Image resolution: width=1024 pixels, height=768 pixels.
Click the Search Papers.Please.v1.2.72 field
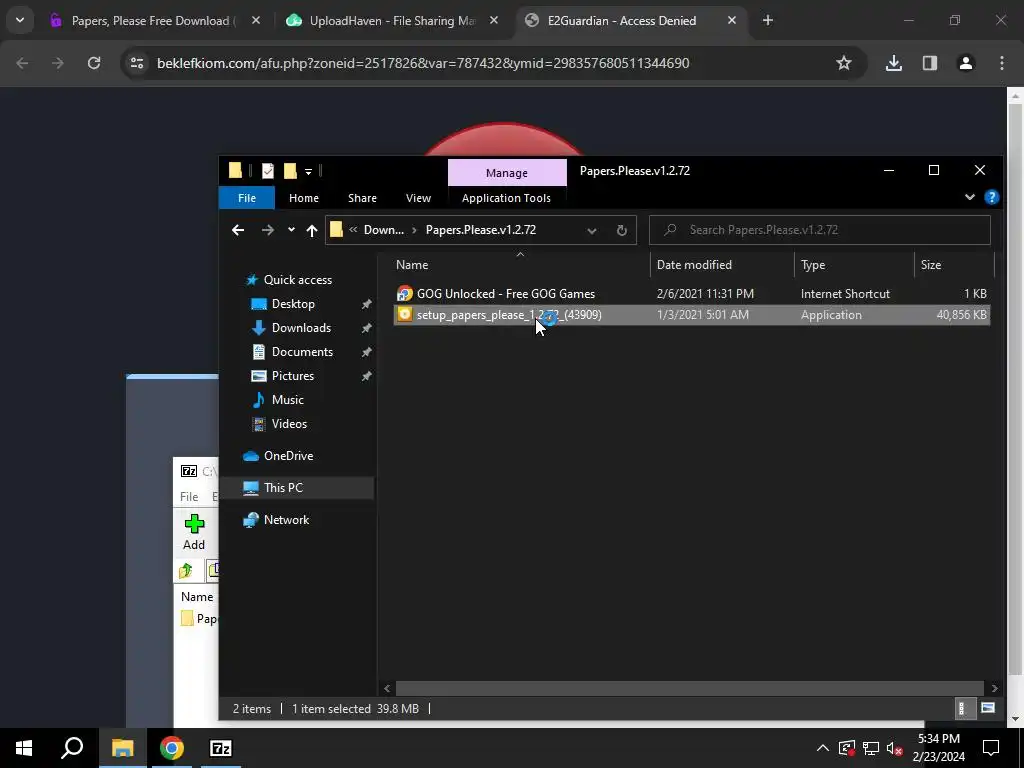820,230
